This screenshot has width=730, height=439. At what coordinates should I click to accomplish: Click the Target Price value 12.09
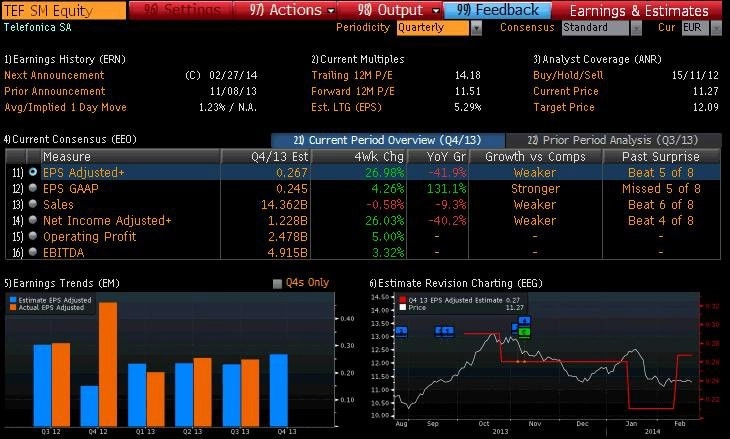pyautogui.click(x=706, y=107)
